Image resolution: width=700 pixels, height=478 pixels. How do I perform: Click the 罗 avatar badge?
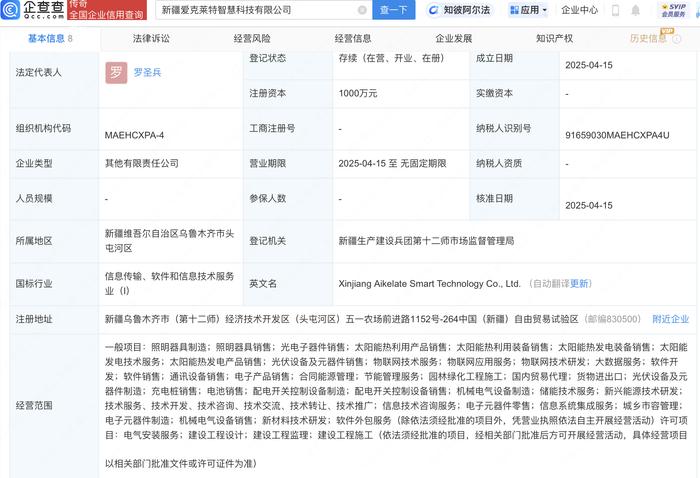point(116,72)
